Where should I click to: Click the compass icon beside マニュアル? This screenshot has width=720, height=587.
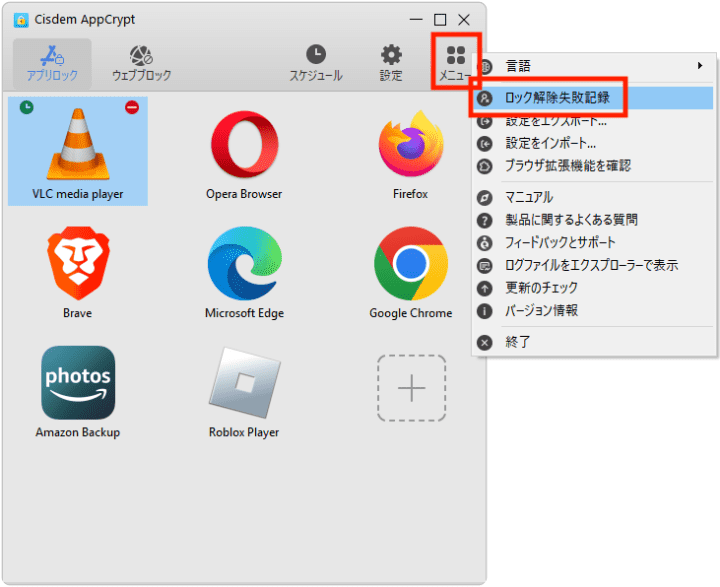[x=485, y=198]
